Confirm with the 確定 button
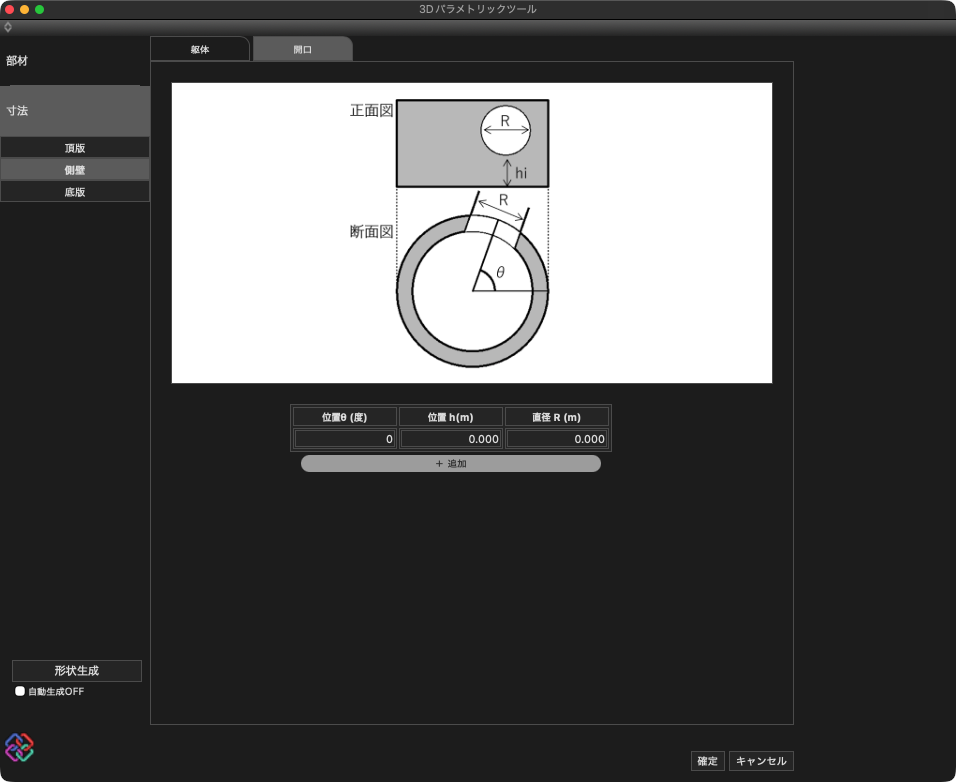 [x=707, y=761]
